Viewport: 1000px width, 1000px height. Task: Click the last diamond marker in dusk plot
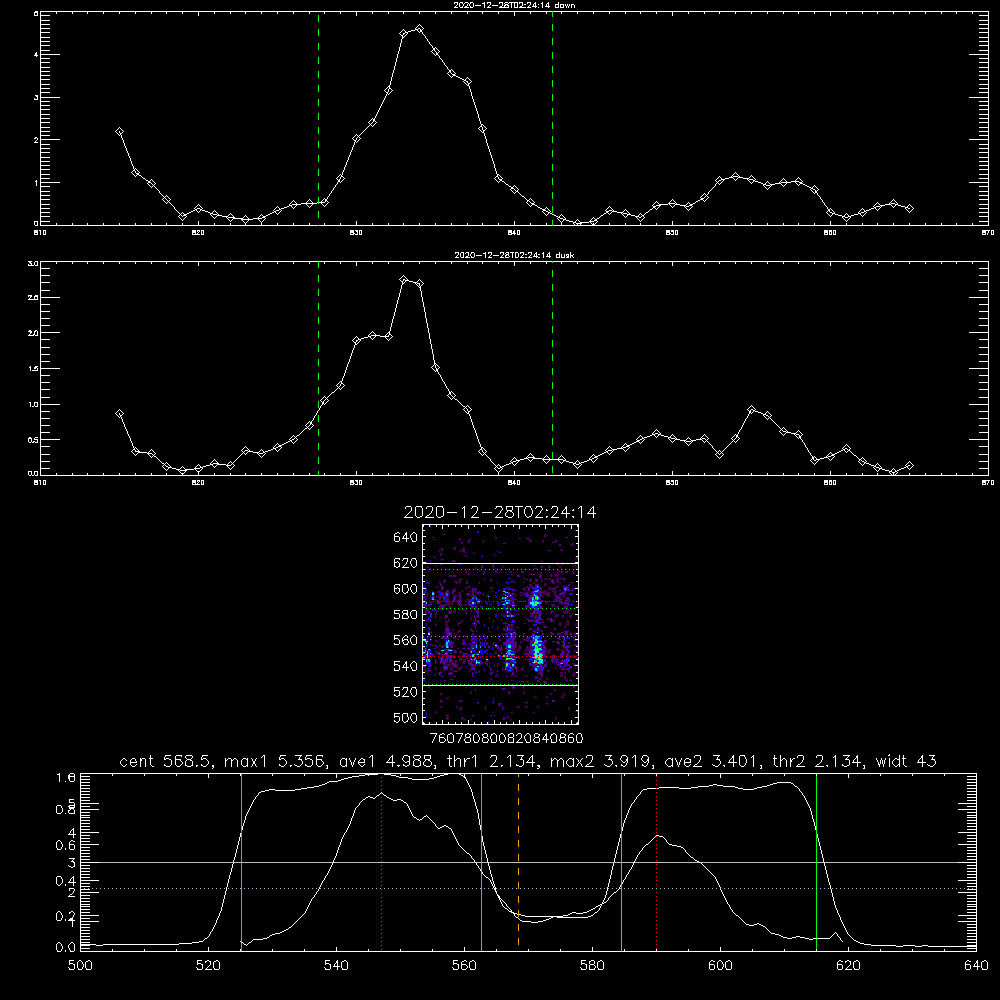click(909, 466)
